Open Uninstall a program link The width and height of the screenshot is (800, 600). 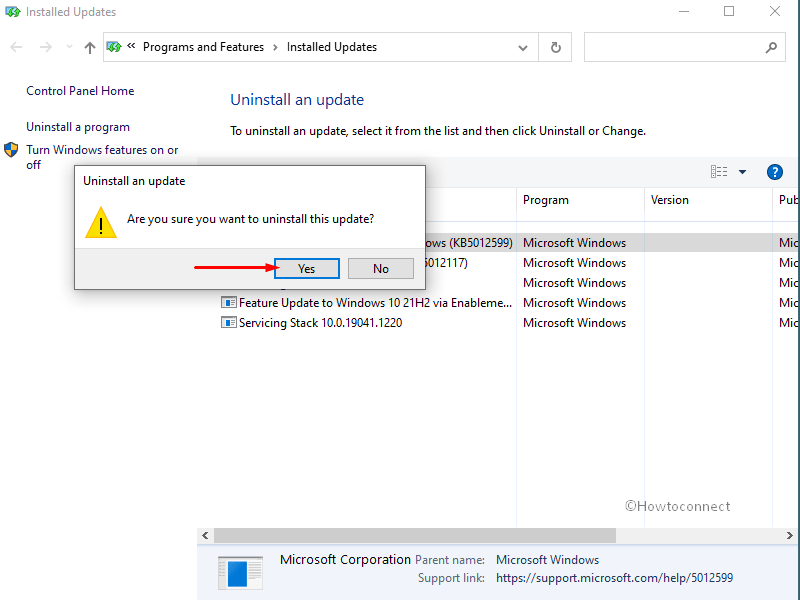click(78, 127)
